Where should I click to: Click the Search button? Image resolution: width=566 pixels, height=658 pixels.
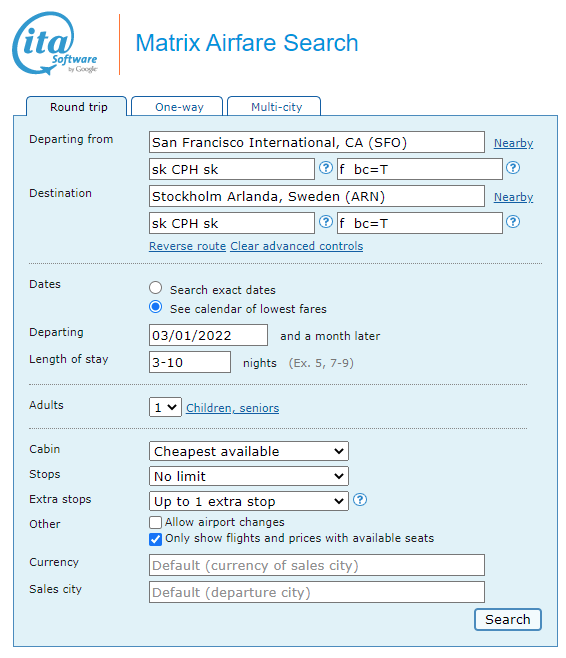[508, 619]
